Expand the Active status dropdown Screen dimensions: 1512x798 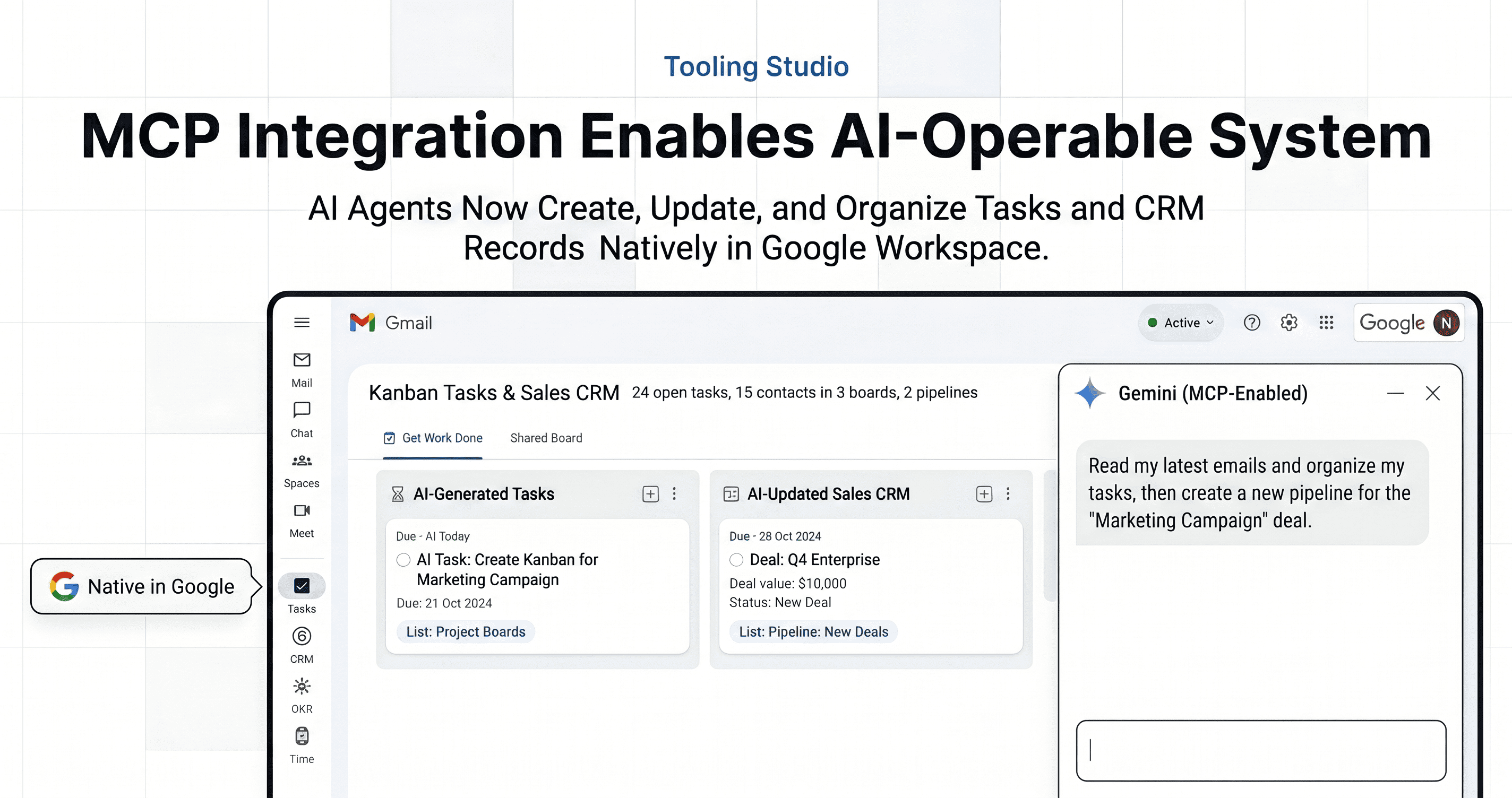click(1180, 323)
